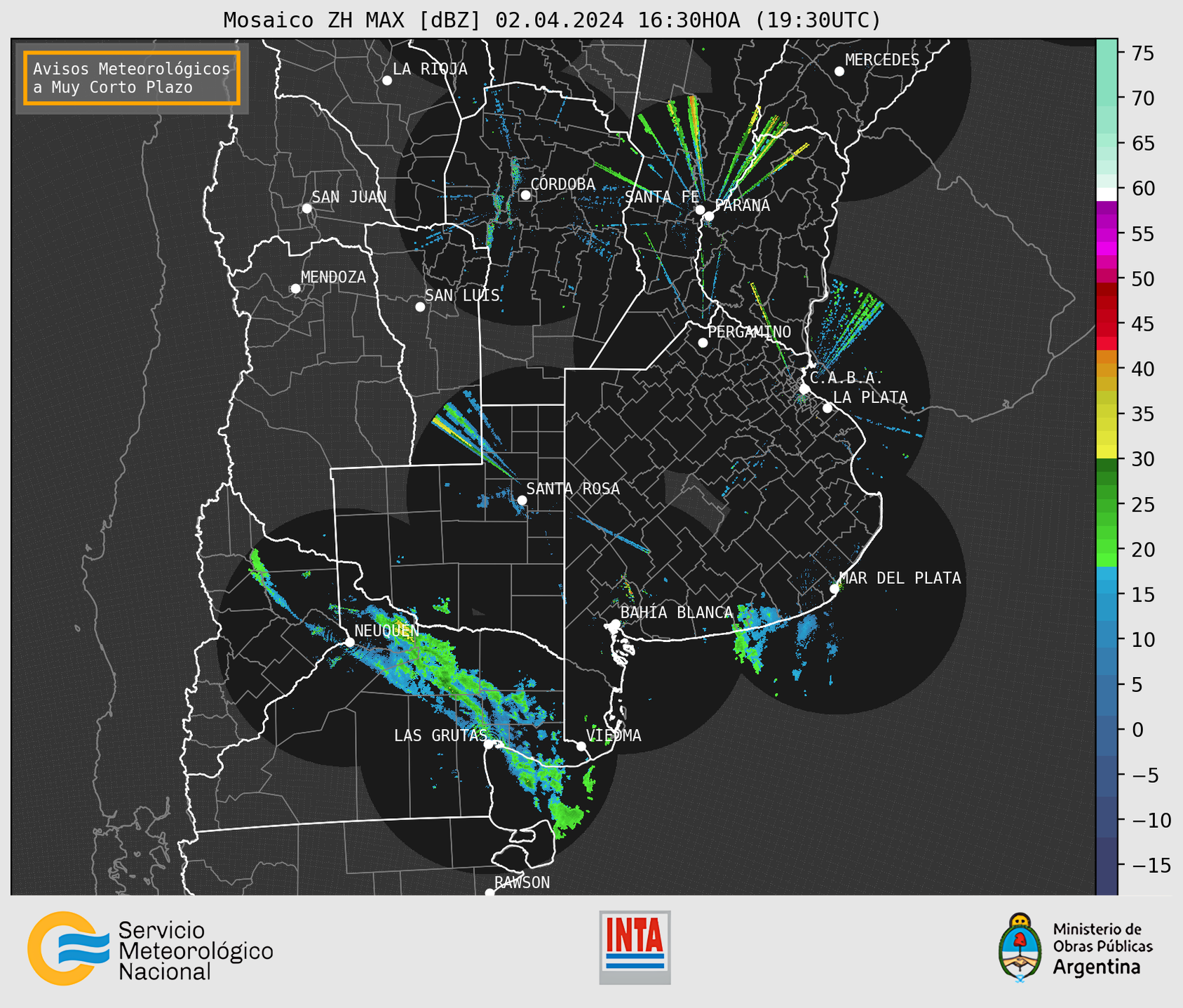The width and height of the screenshot is (1183, 1008).
Task: Click the Avisos Meteorológicos a Muy Corto Plazo box
Action: coord(132,78)
